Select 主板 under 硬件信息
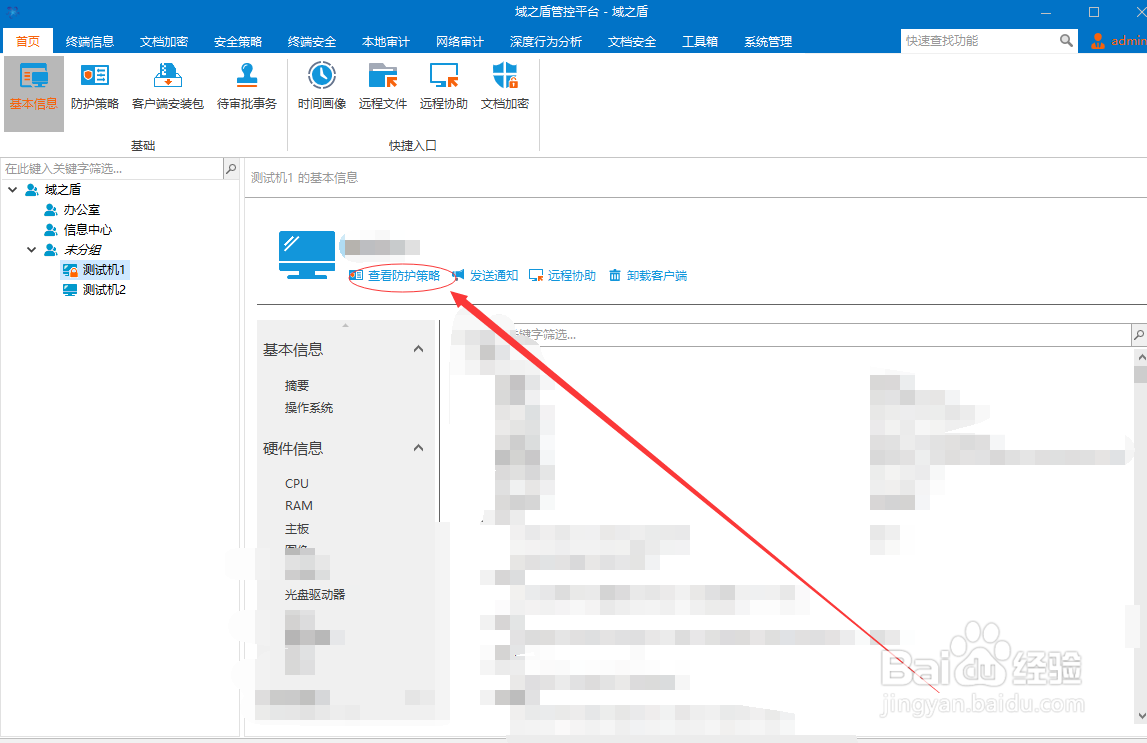The height and width of the screenshot is (743, 1147). 297,528
